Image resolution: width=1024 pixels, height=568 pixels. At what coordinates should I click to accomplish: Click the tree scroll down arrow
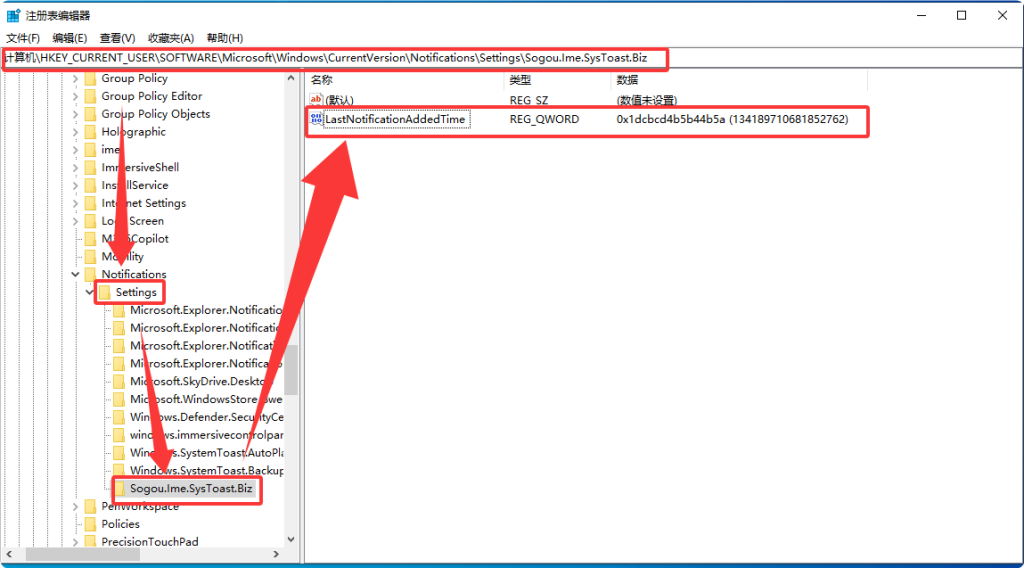291,539
